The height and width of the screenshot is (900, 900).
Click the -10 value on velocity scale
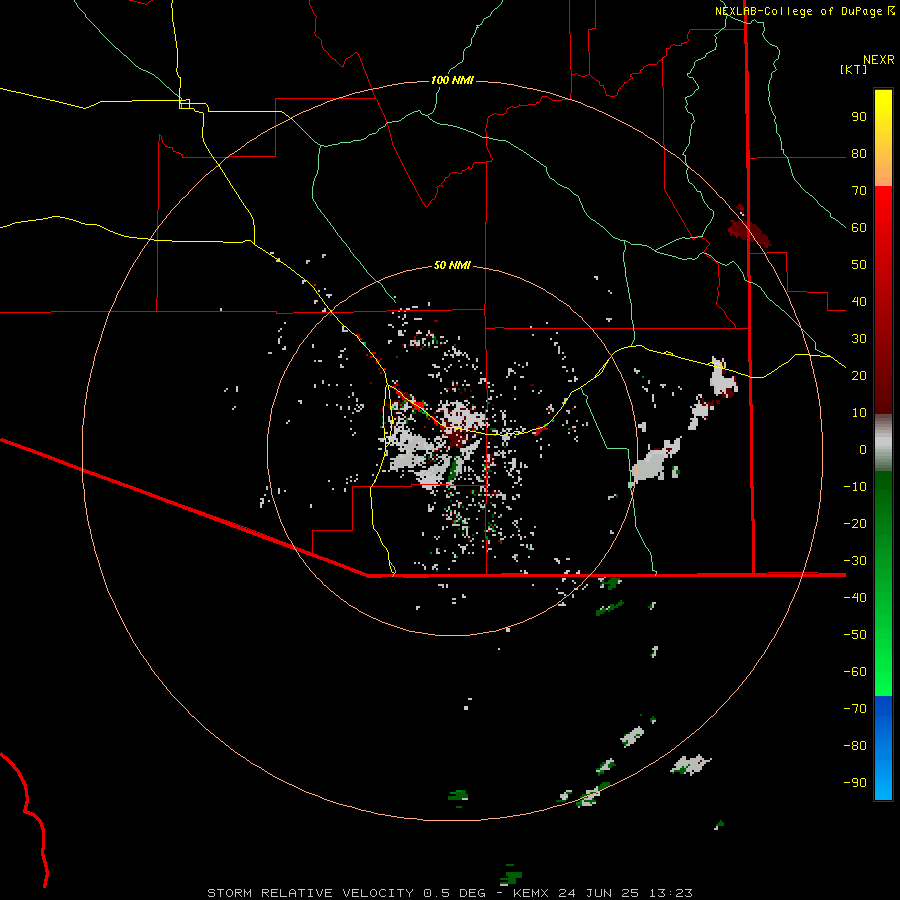(x=855, y=487)
